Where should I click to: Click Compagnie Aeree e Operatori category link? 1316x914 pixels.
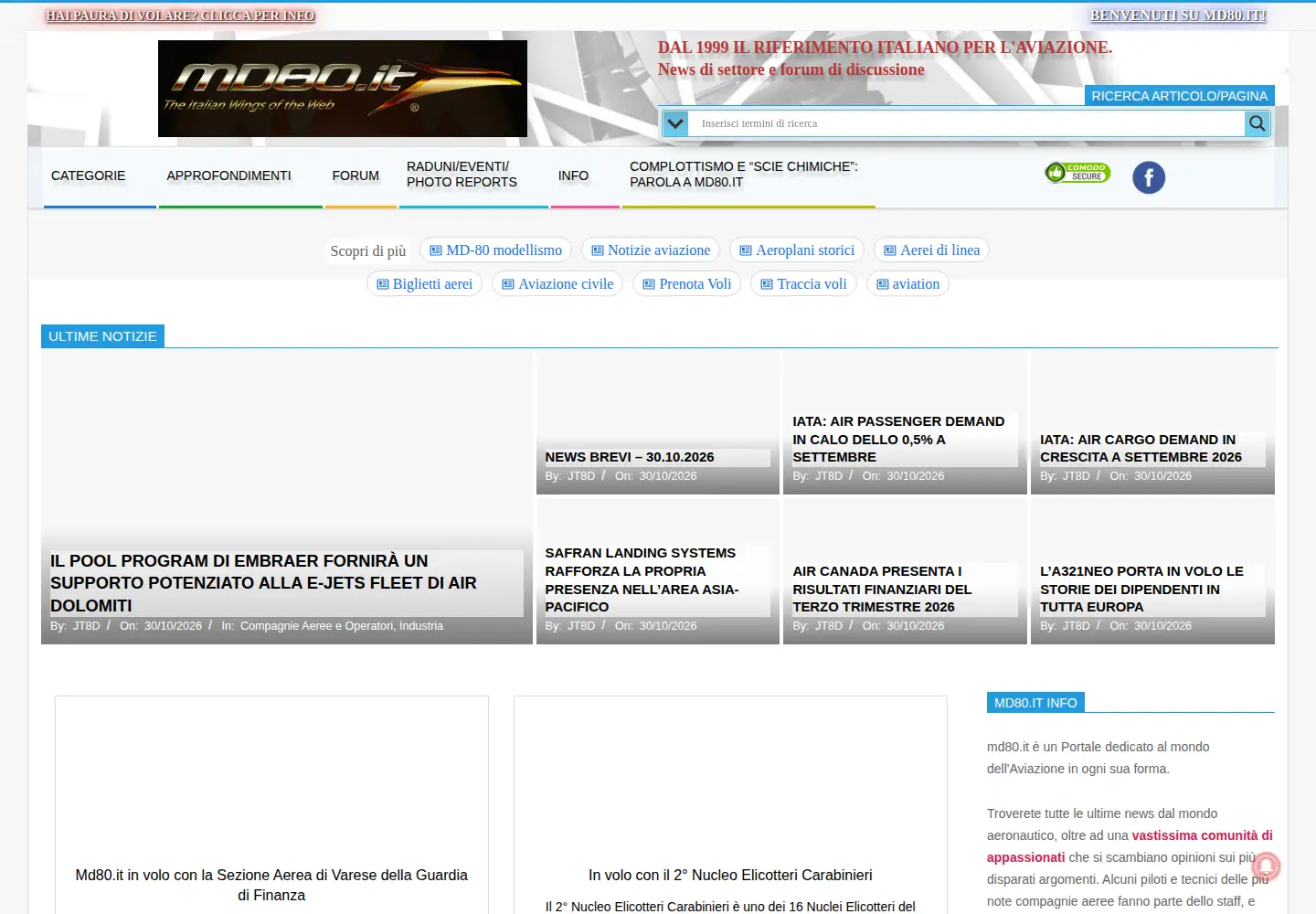(316, 626)
